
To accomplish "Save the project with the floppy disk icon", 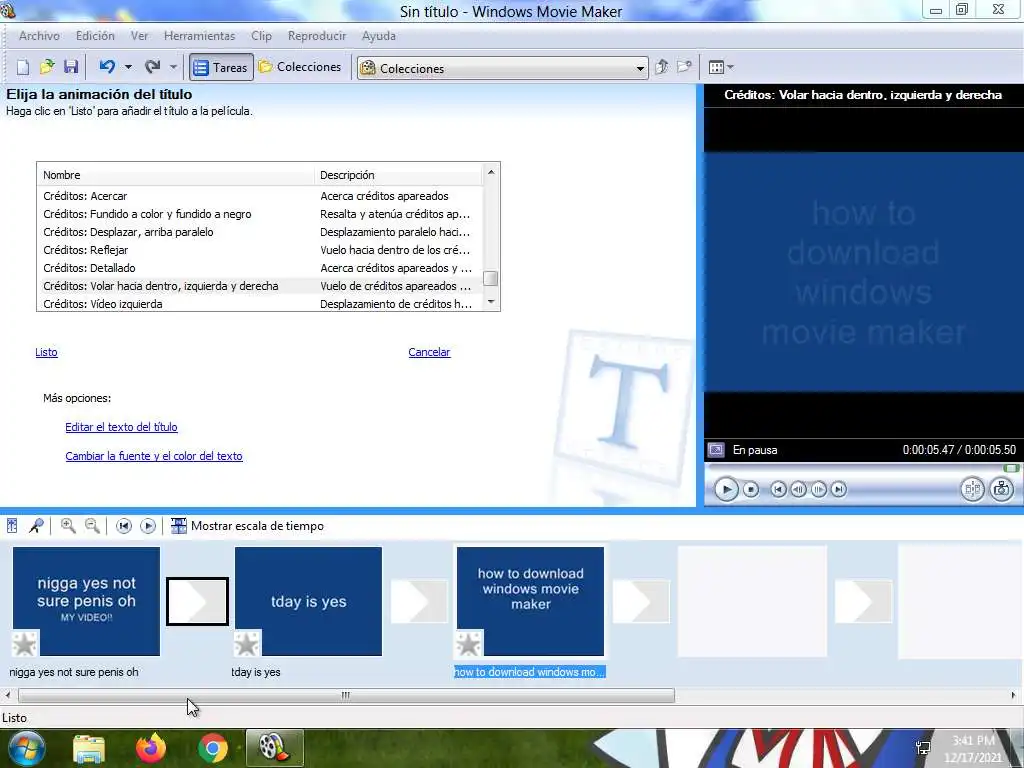I will [x=71, y=67].
